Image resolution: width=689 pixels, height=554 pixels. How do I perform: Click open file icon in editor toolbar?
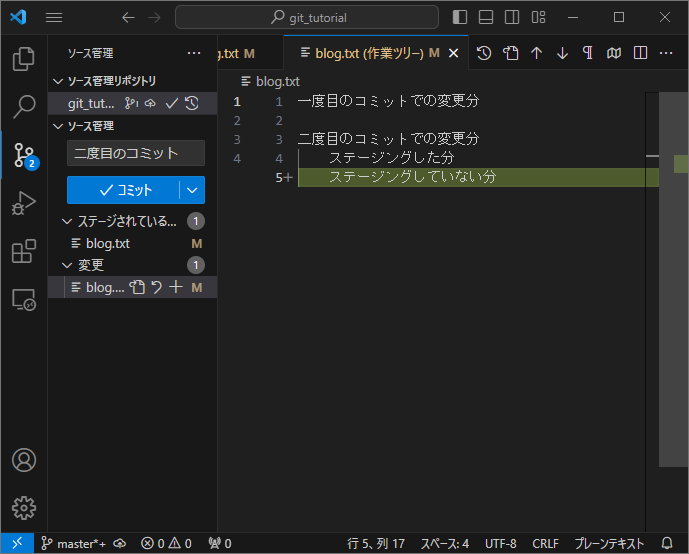point(510,53)
